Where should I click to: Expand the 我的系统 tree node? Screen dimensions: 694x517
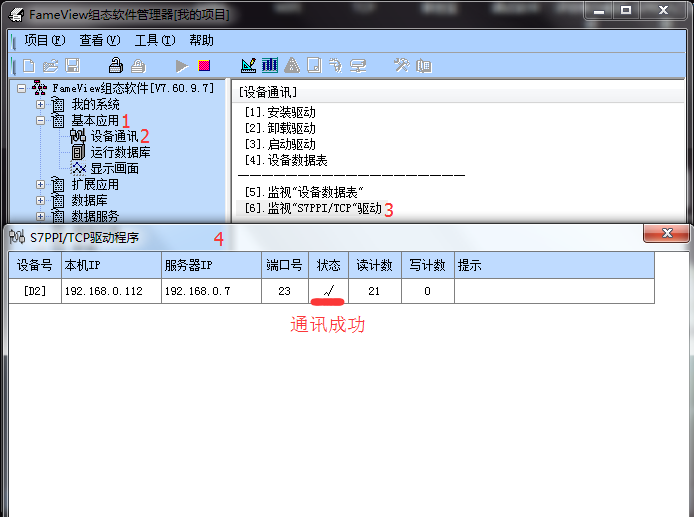tap(40, 104)
